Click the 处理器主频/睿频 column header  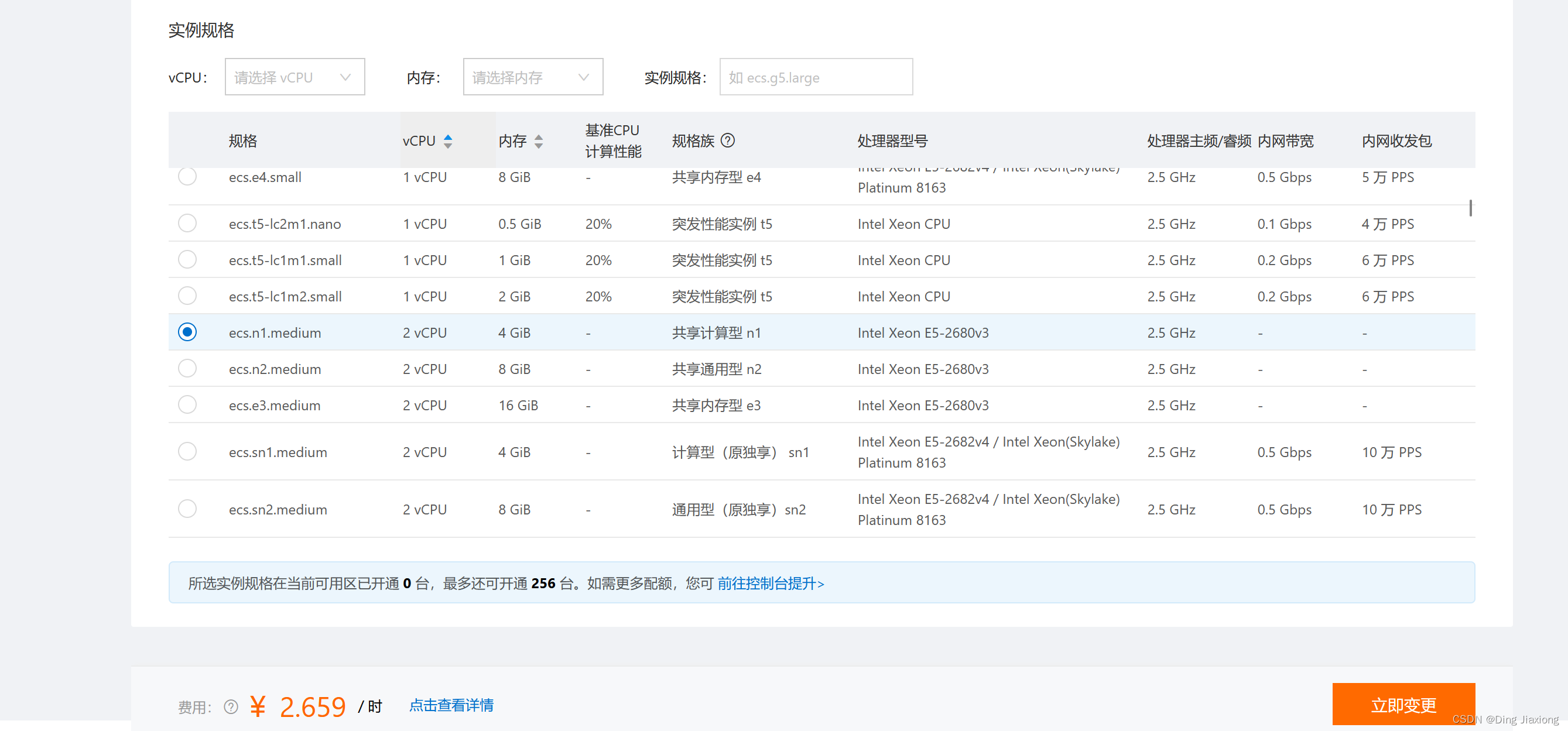coord(1199,141)
